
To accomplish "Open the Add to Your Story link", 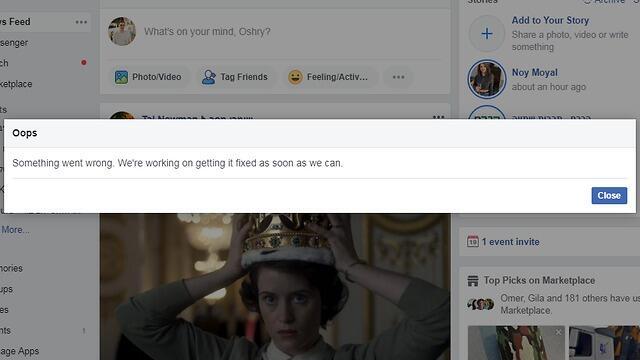I will click(x=550, y=20).
